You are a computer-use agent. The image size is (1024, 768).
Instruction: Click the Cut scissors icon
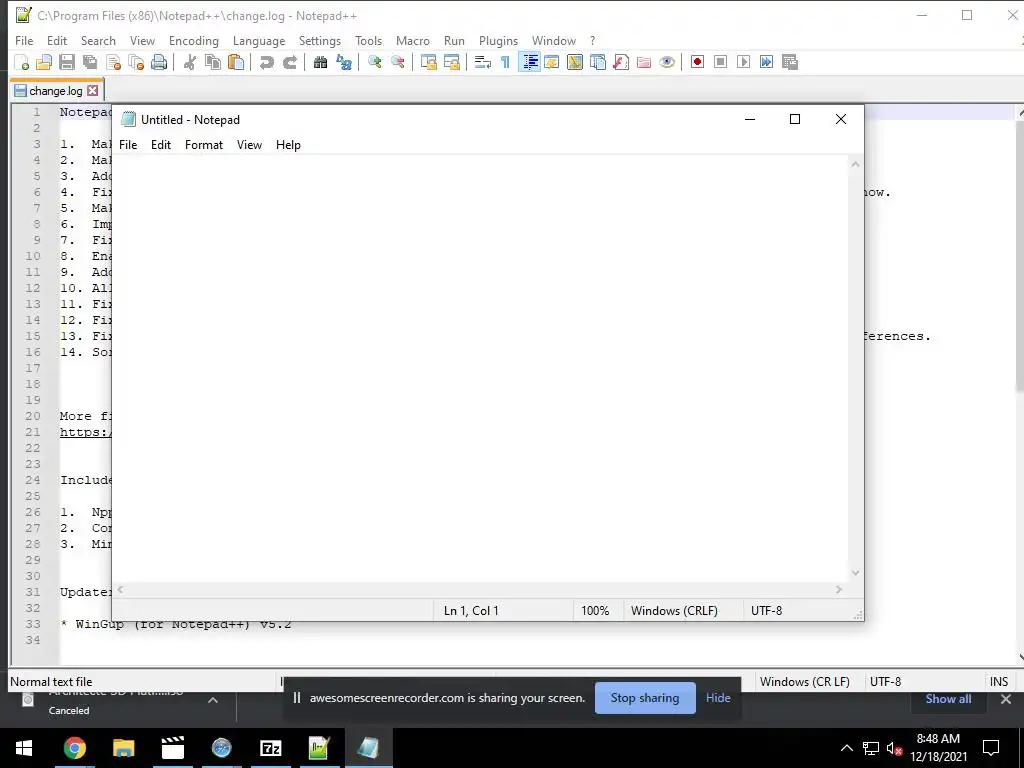click(x=189, y=62)
